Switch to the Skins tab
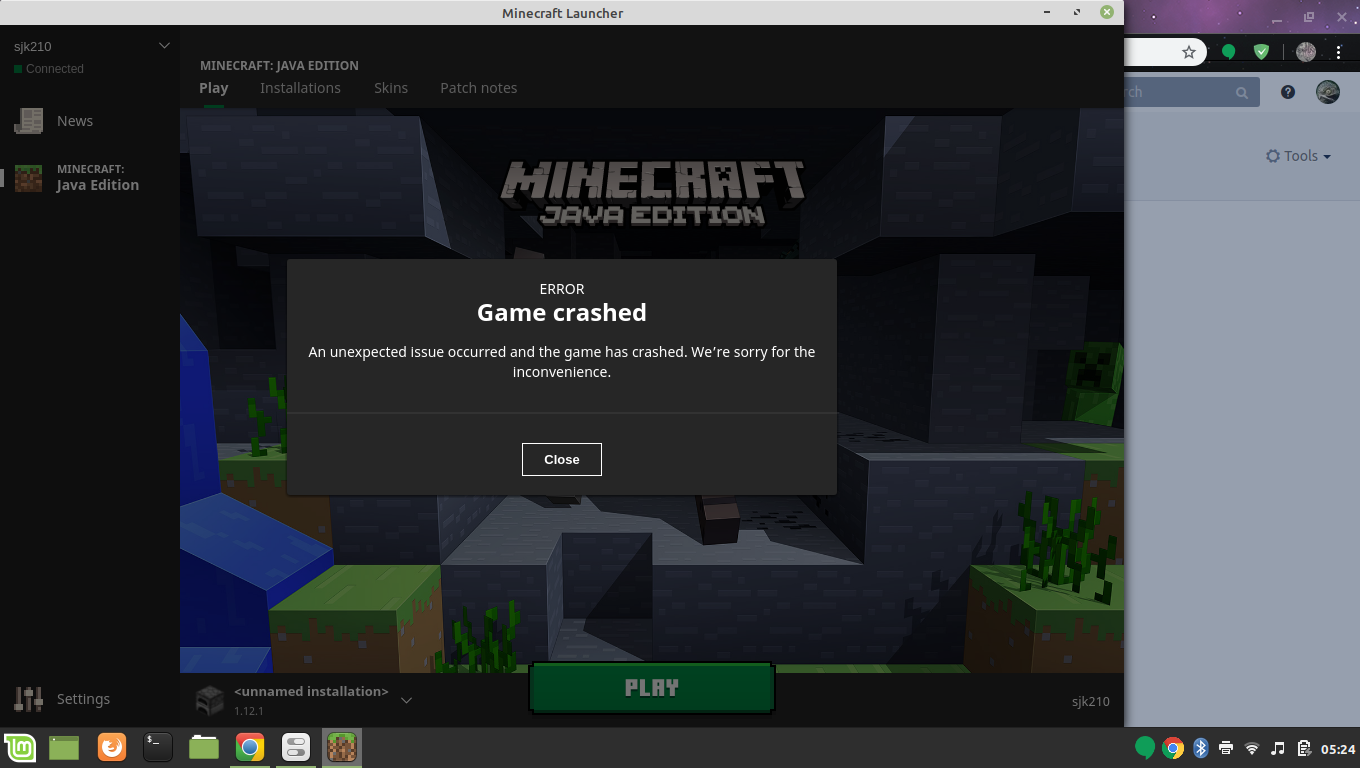The width and height of the screenshot is (1360, 768). 391,88
